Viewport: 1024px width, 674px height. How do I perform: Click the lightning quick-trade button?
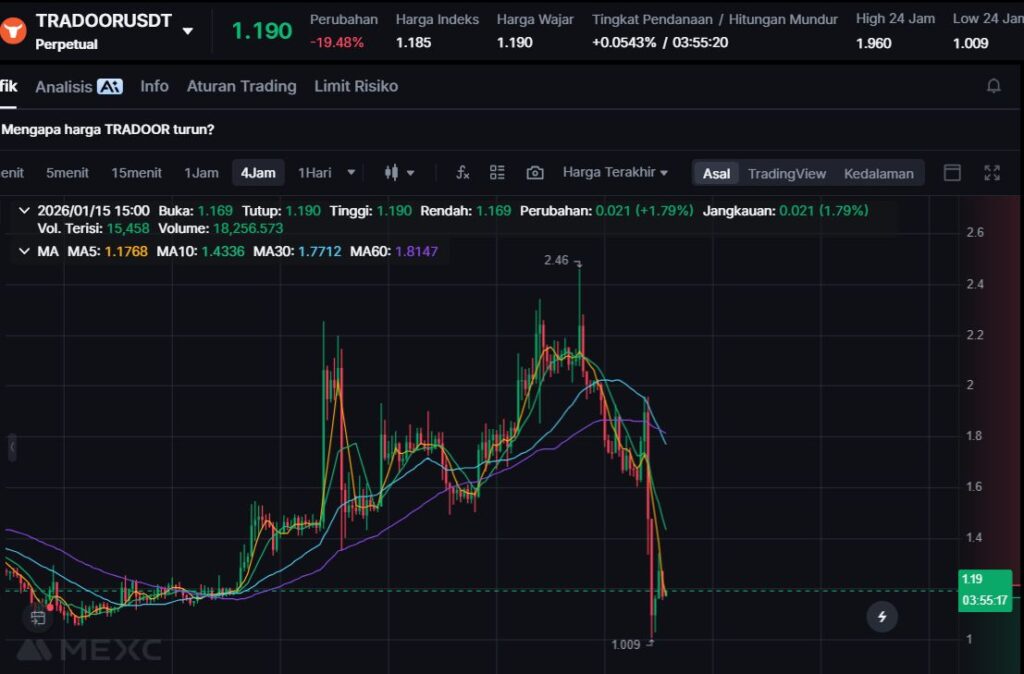coord(881,617)
